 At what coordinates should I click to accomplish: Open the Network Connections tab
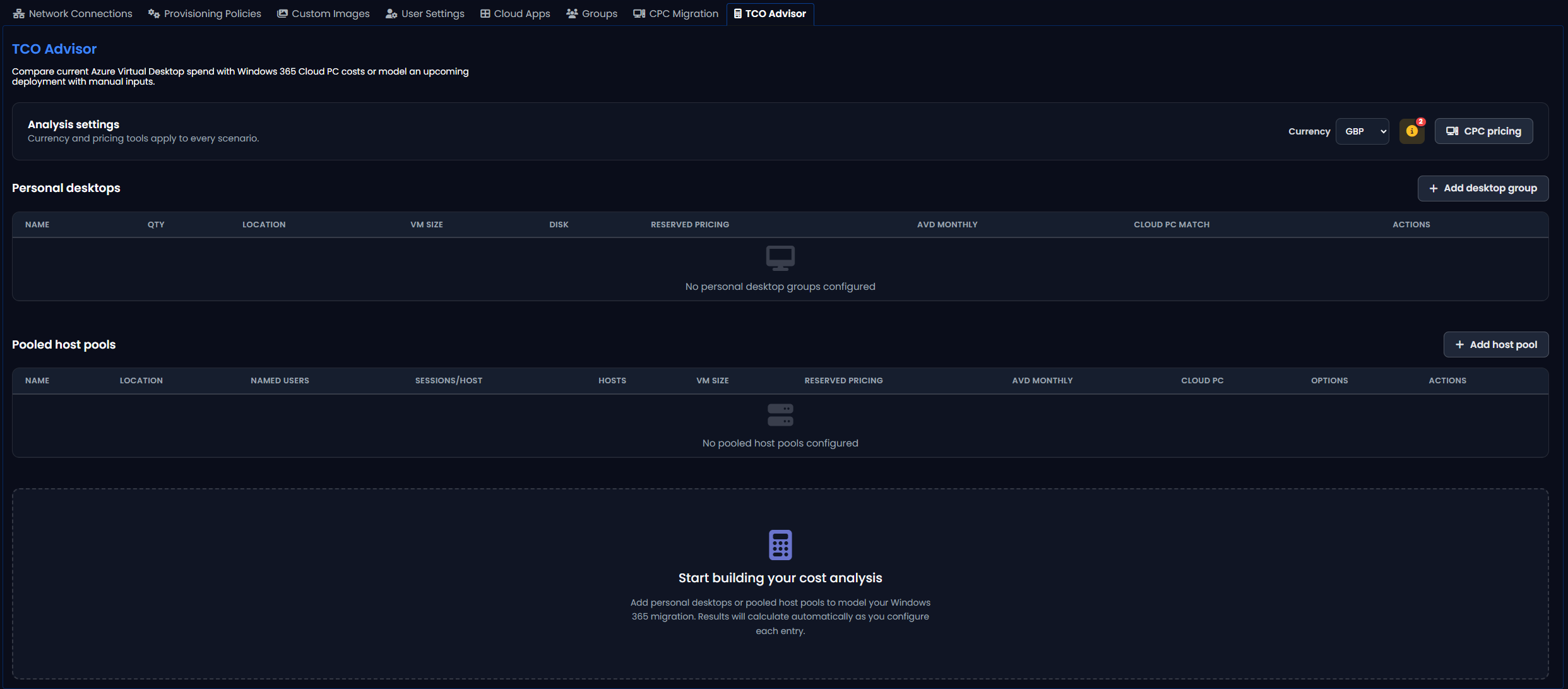(x=73, y=13)
